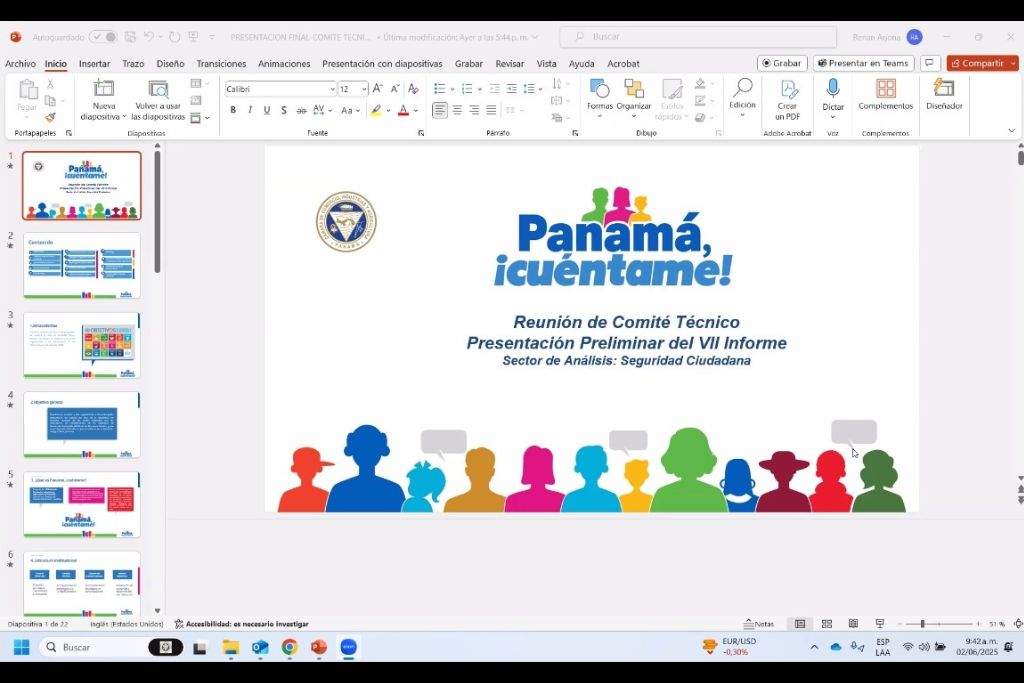Toggle strikethrough formatting

coord(301,110)
